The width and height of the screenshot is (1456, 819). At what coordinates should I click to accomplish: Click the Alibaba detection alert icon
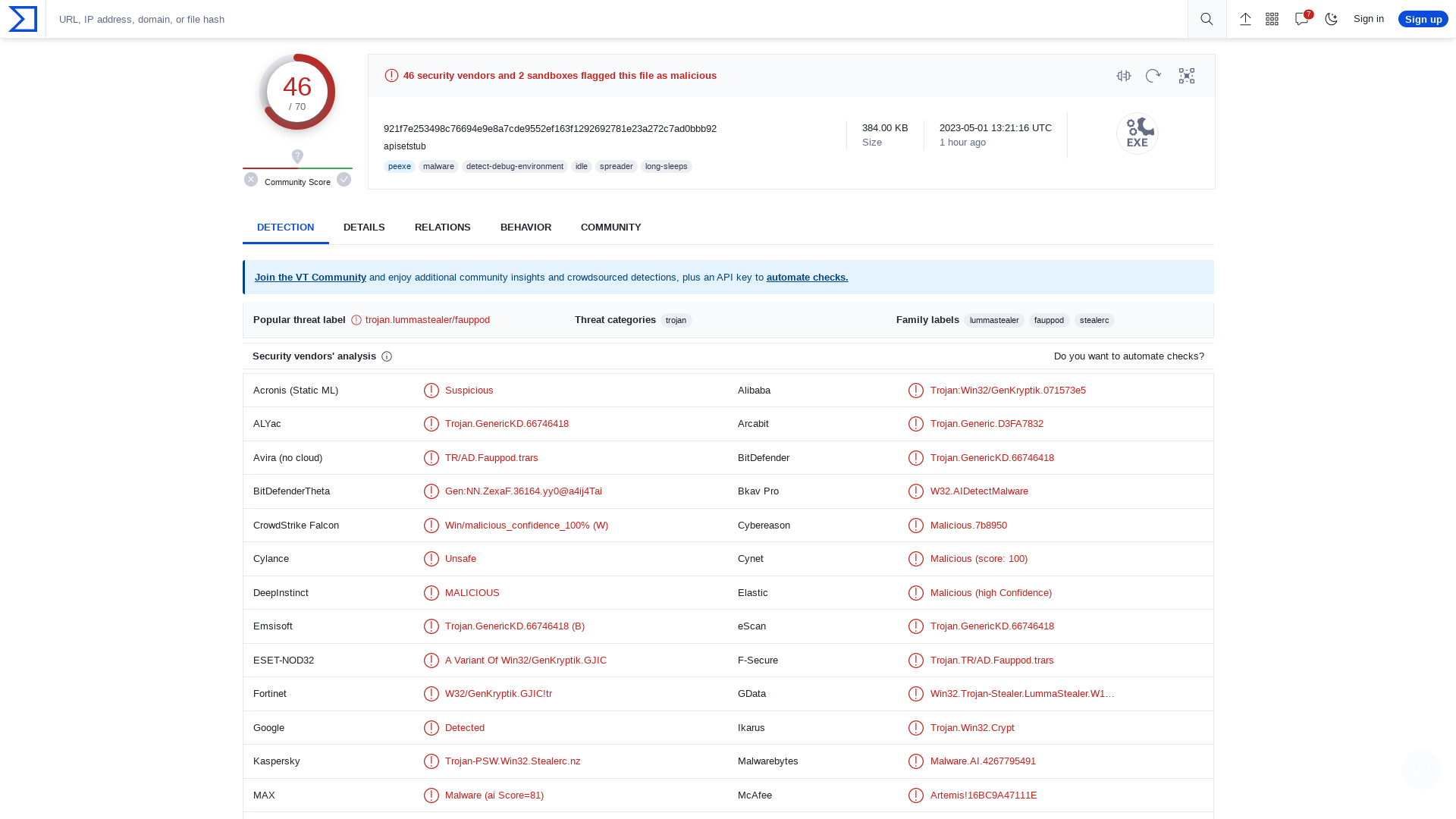click(x=916, y=391)
